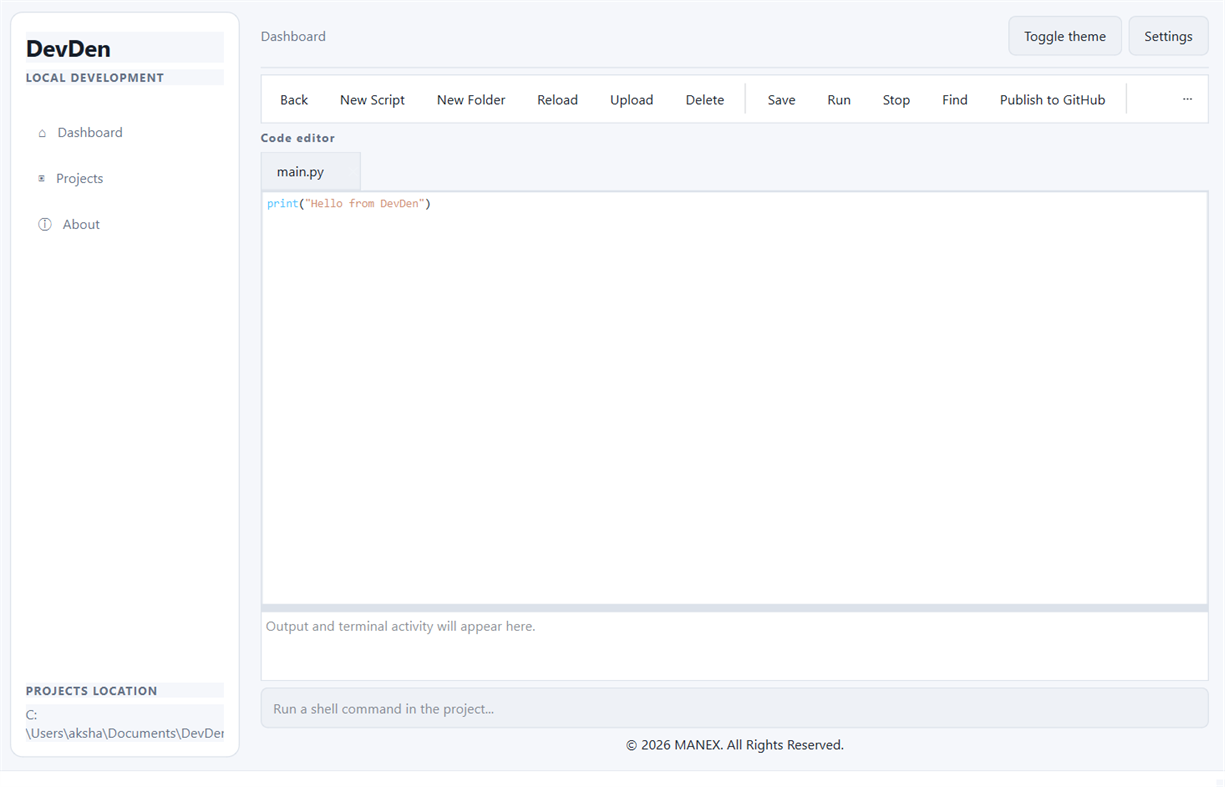Viewport: 1225px width, 787px height.
Task: Click Publish to GitHub
Action: click(1053, 100)
